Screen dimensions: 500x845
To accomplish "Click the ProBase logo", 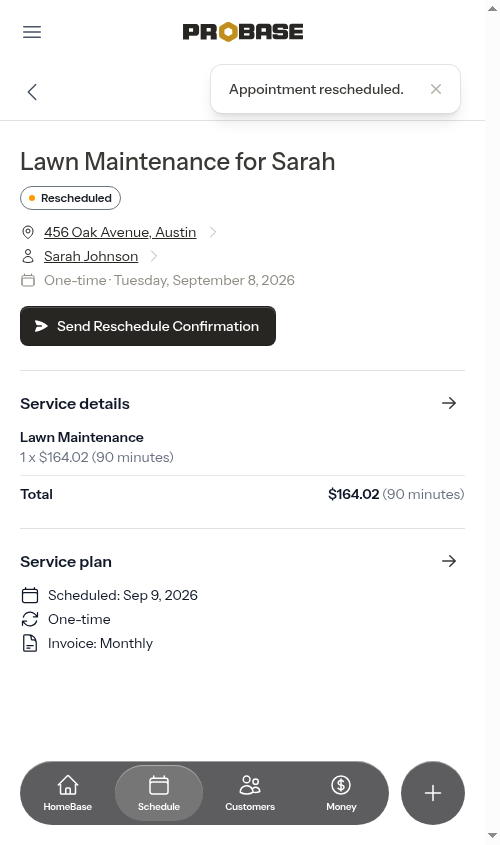I will click(243, 32).
